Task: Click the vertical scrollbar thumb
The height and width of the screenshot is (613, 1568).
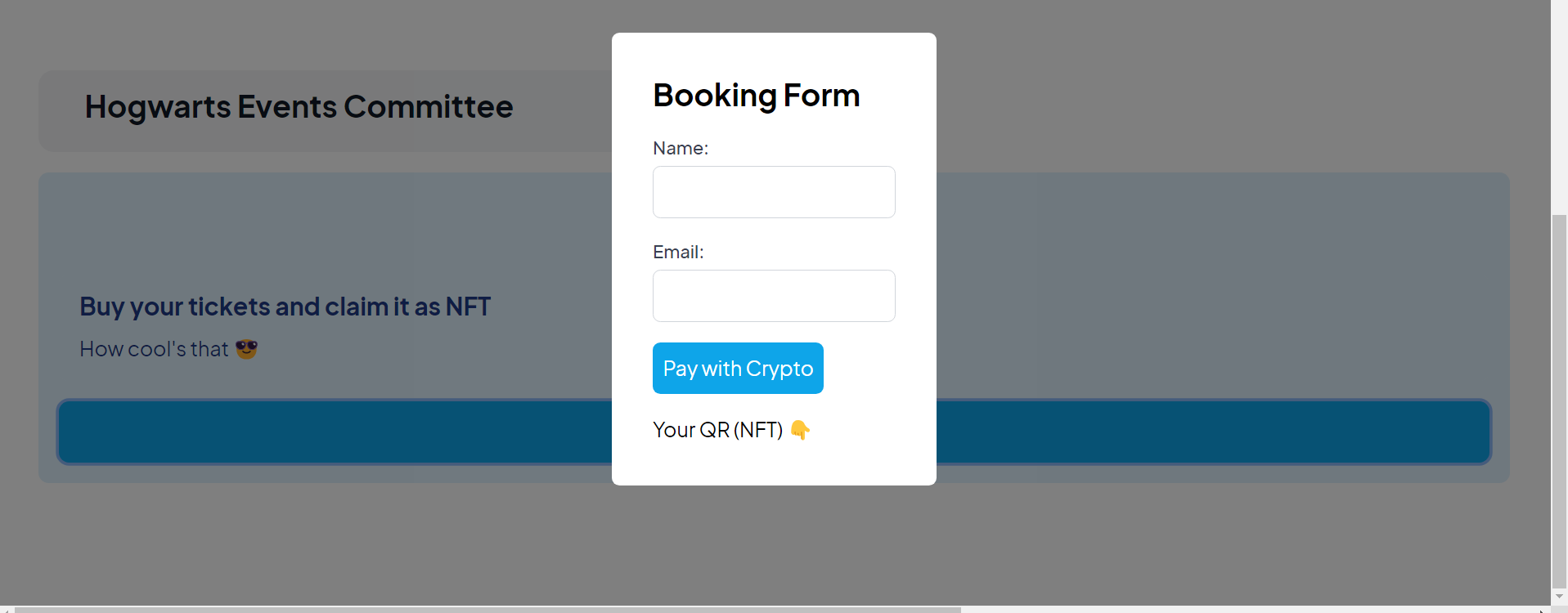Action: point(1559,400)
